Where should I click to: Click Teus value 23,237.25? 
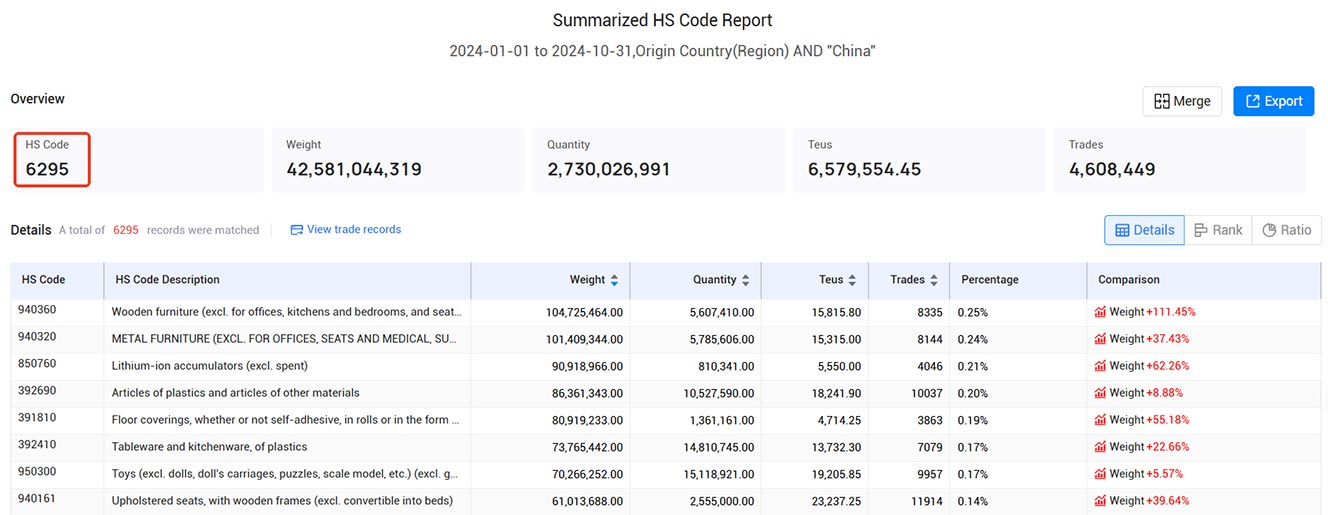[x=837, y=501]
